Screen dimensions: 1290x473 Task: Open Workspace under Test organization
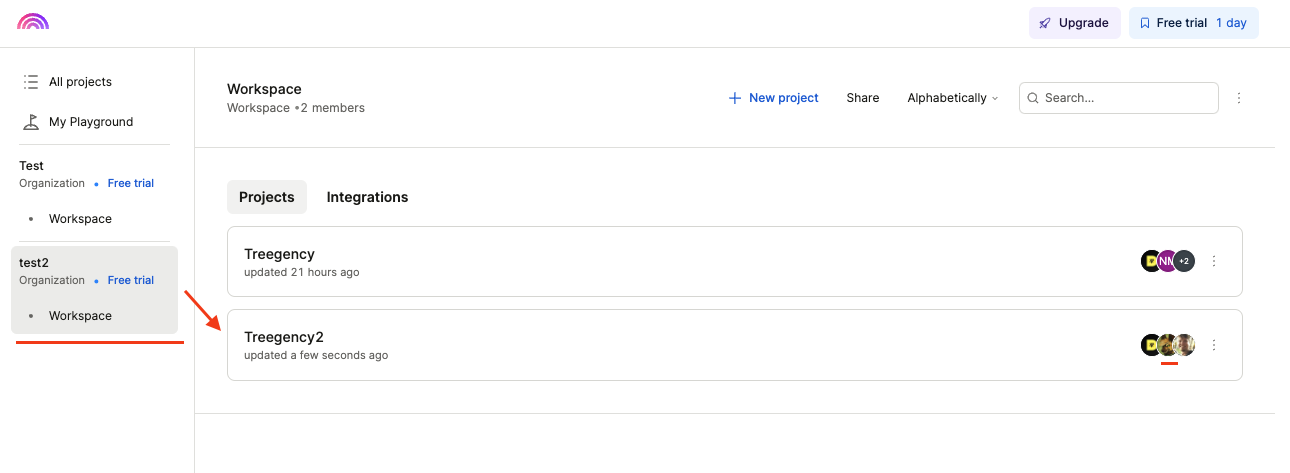point(80,219)
